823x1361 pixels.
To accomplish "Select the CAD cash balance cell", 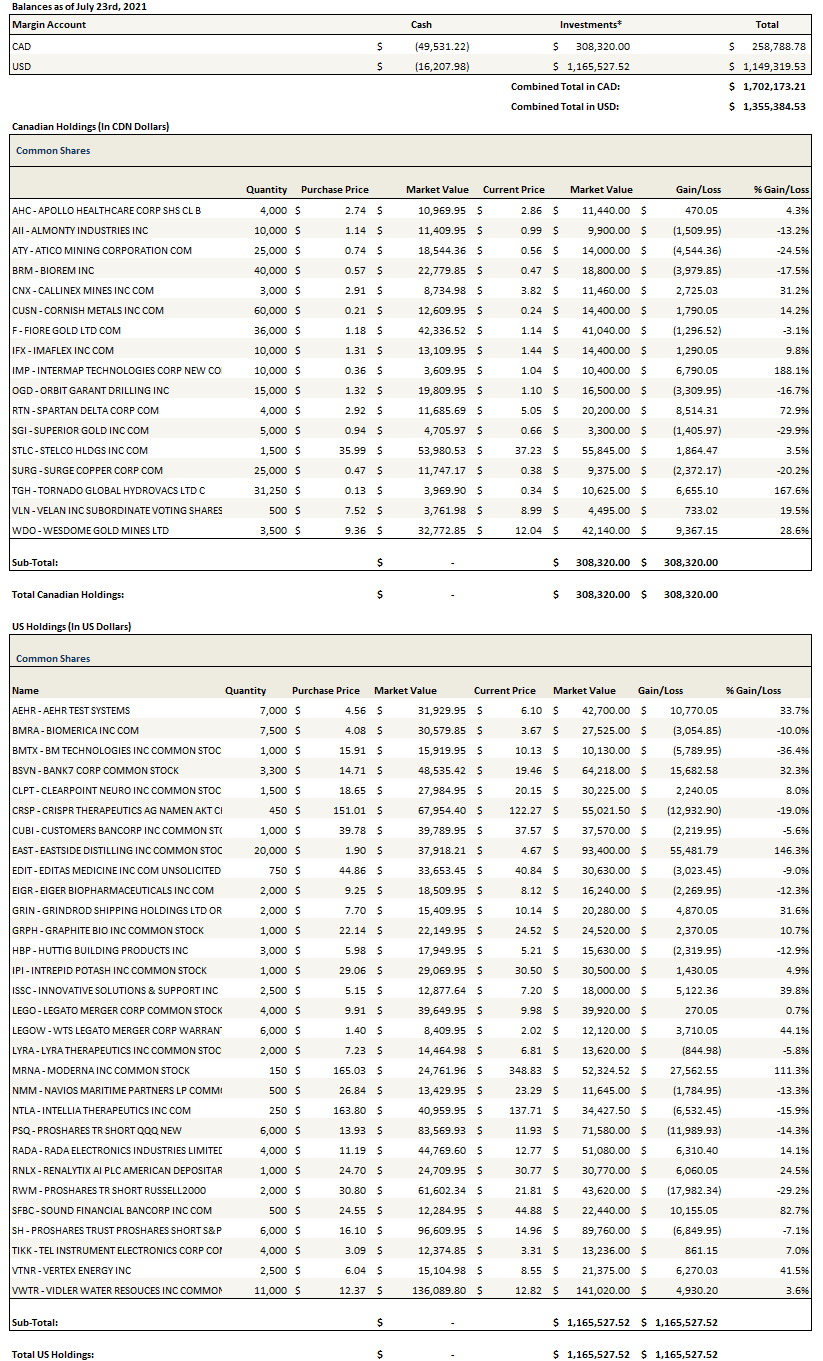I will [x=442, y=47].
